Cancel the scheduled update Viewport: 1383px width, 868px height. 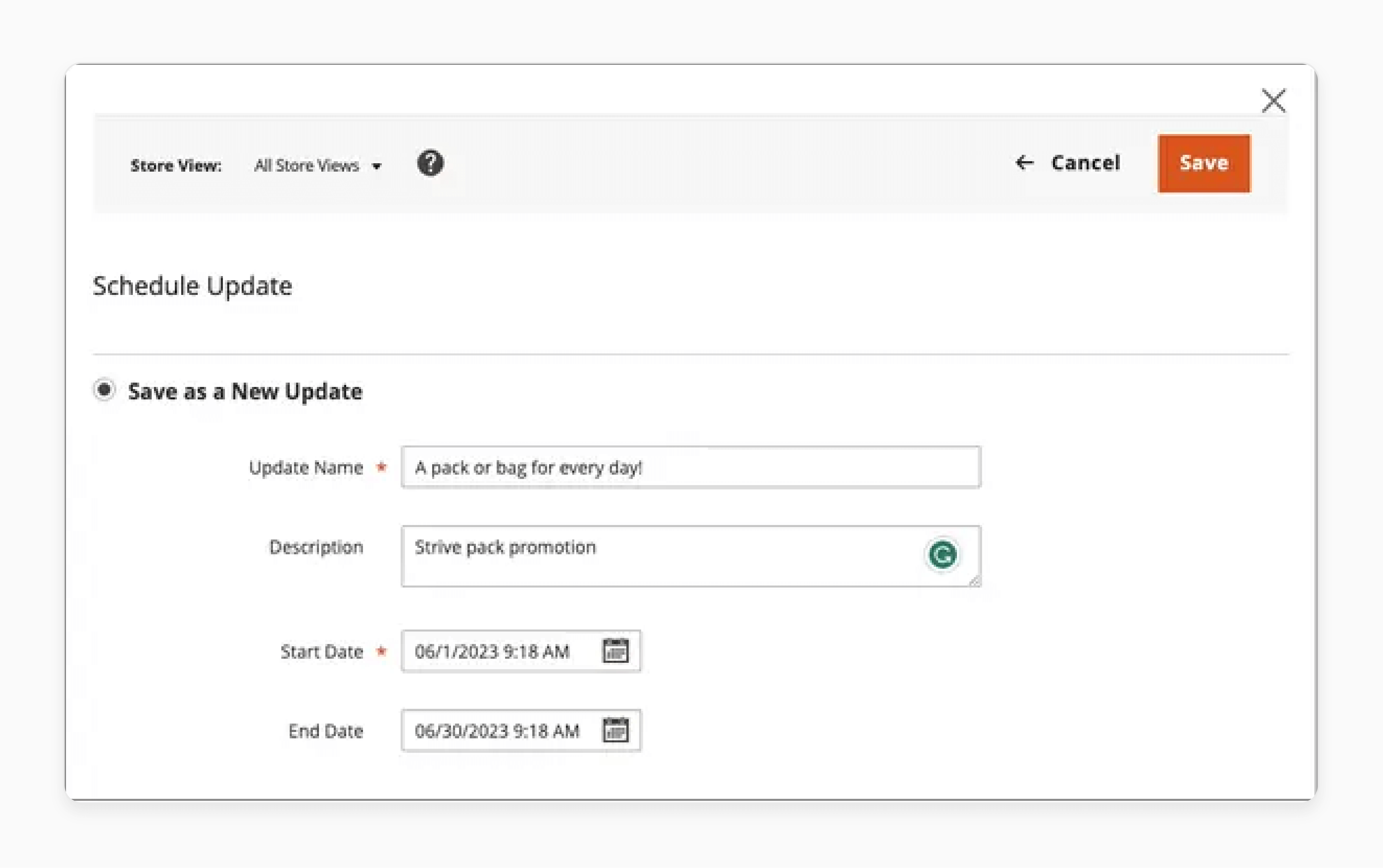click(x=1085, y=163)
